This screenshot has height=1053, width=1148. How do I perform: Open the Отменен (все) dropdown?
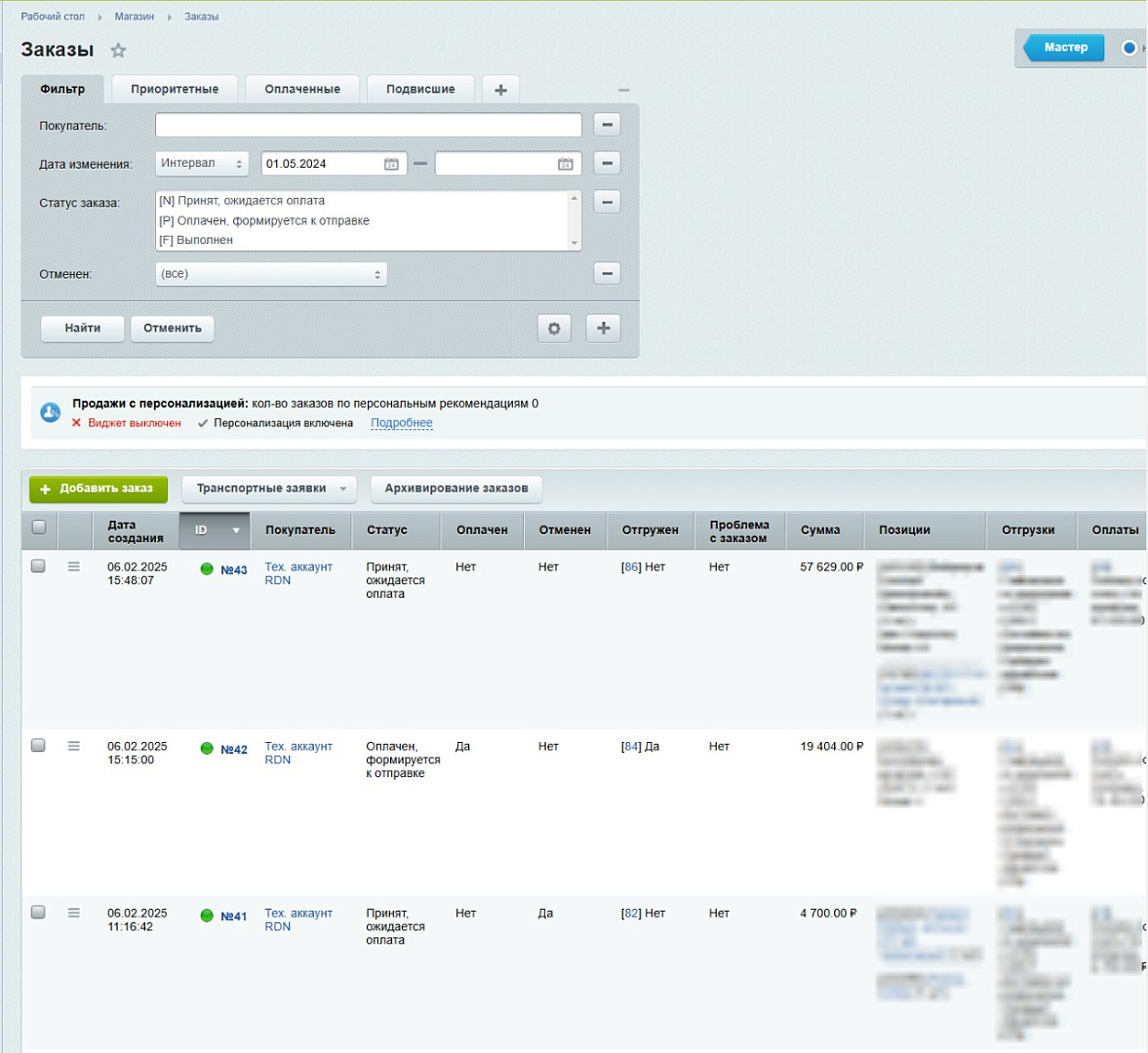click(x=271, y=274)
